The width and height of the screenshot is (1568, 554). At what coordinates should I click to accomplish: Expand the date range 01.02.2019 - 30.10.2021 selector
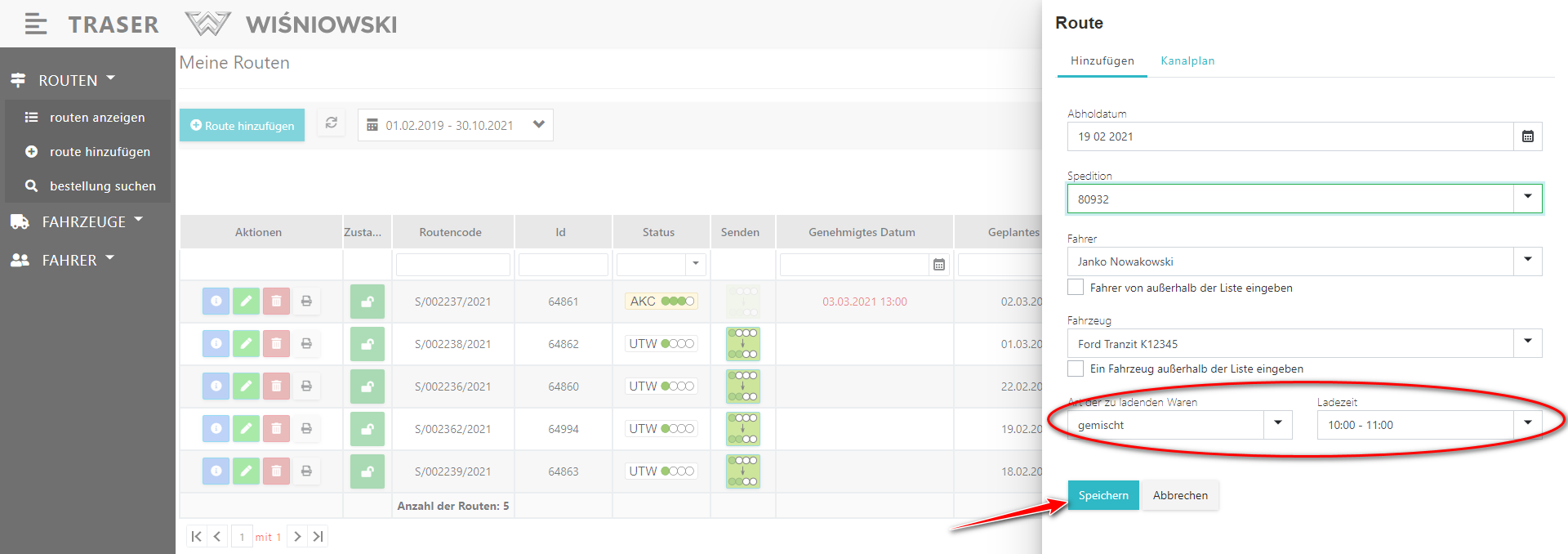538,125
